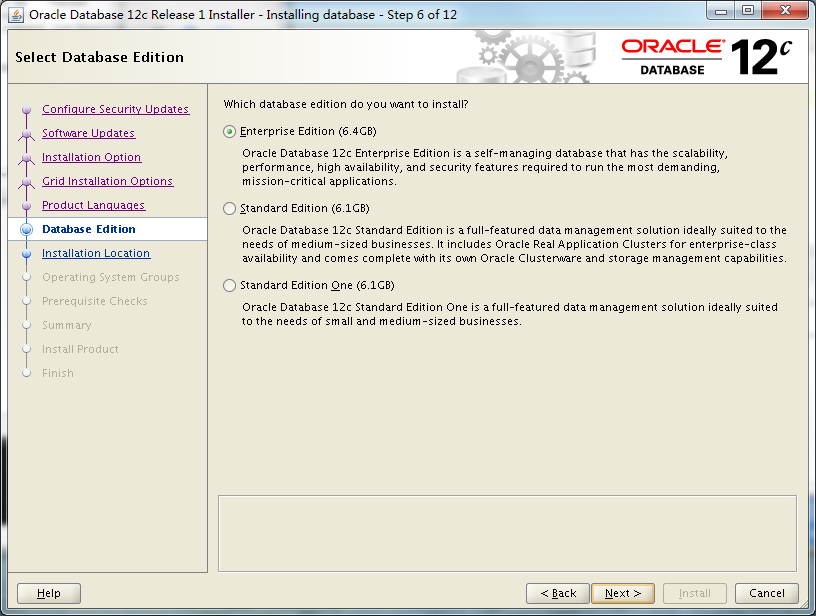Open the Installation Location step
The height and width of the screenshot is (616, 816).
(95, 253)
